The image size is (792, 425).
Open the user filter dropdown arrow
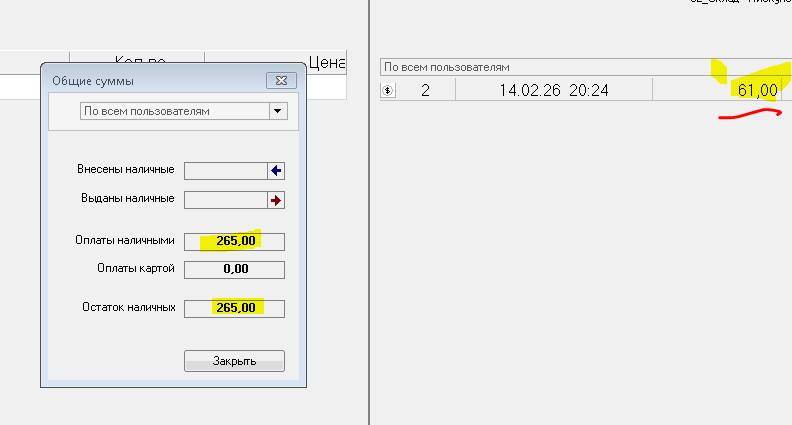coord(277,112)
